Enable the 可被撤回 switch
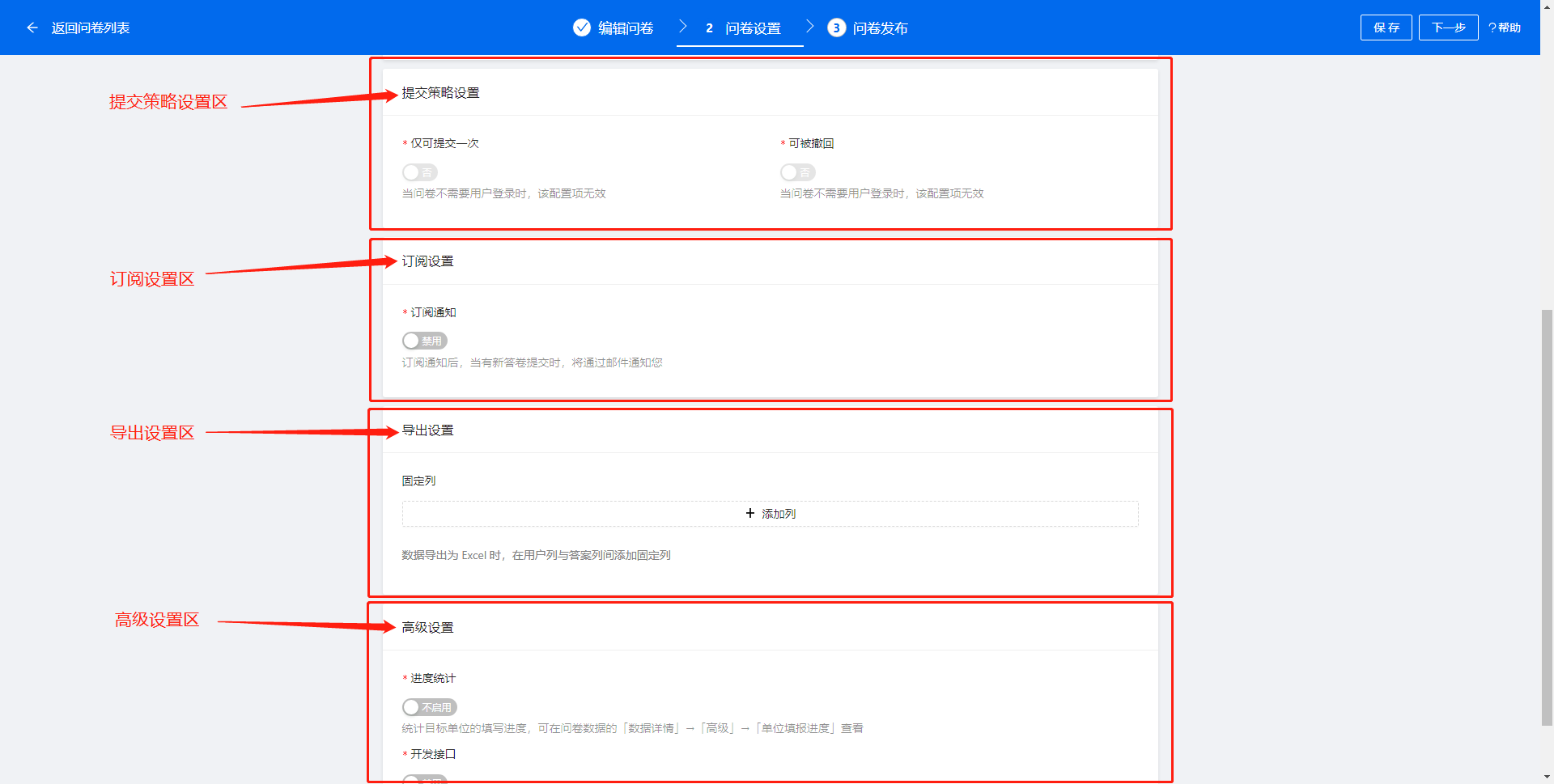1554x784 pixels. (x=797, y=172)
